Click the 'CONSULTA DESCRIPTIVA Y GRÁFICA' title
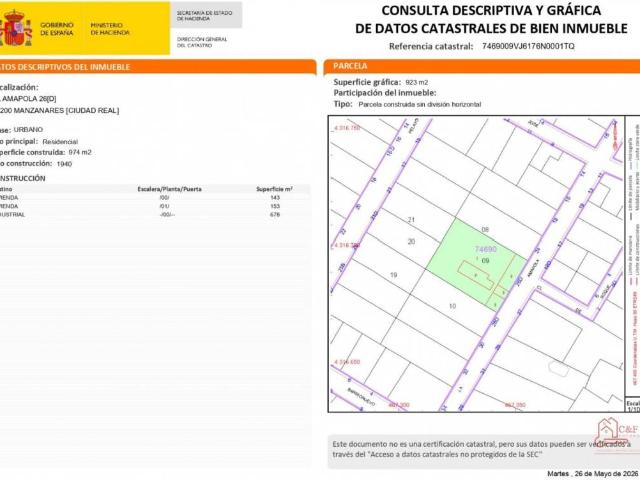Viewport: 640px width, 480px height. [x=491, y=10]
